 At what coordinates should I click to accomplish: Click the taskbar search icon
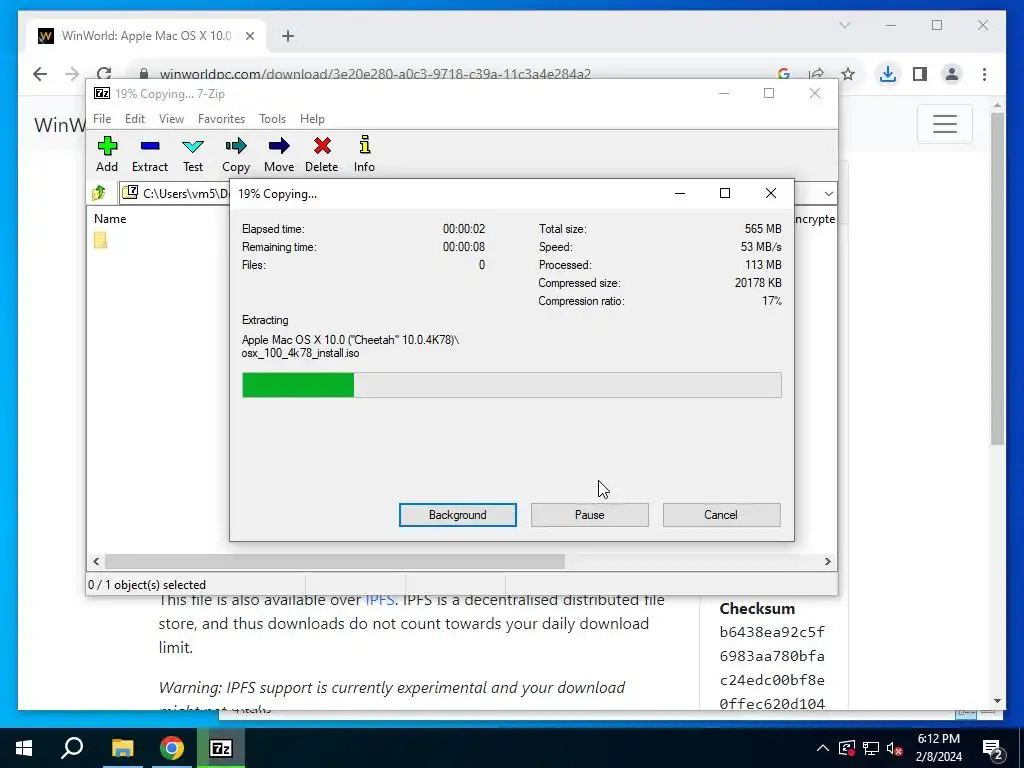[x=72, y=748]
